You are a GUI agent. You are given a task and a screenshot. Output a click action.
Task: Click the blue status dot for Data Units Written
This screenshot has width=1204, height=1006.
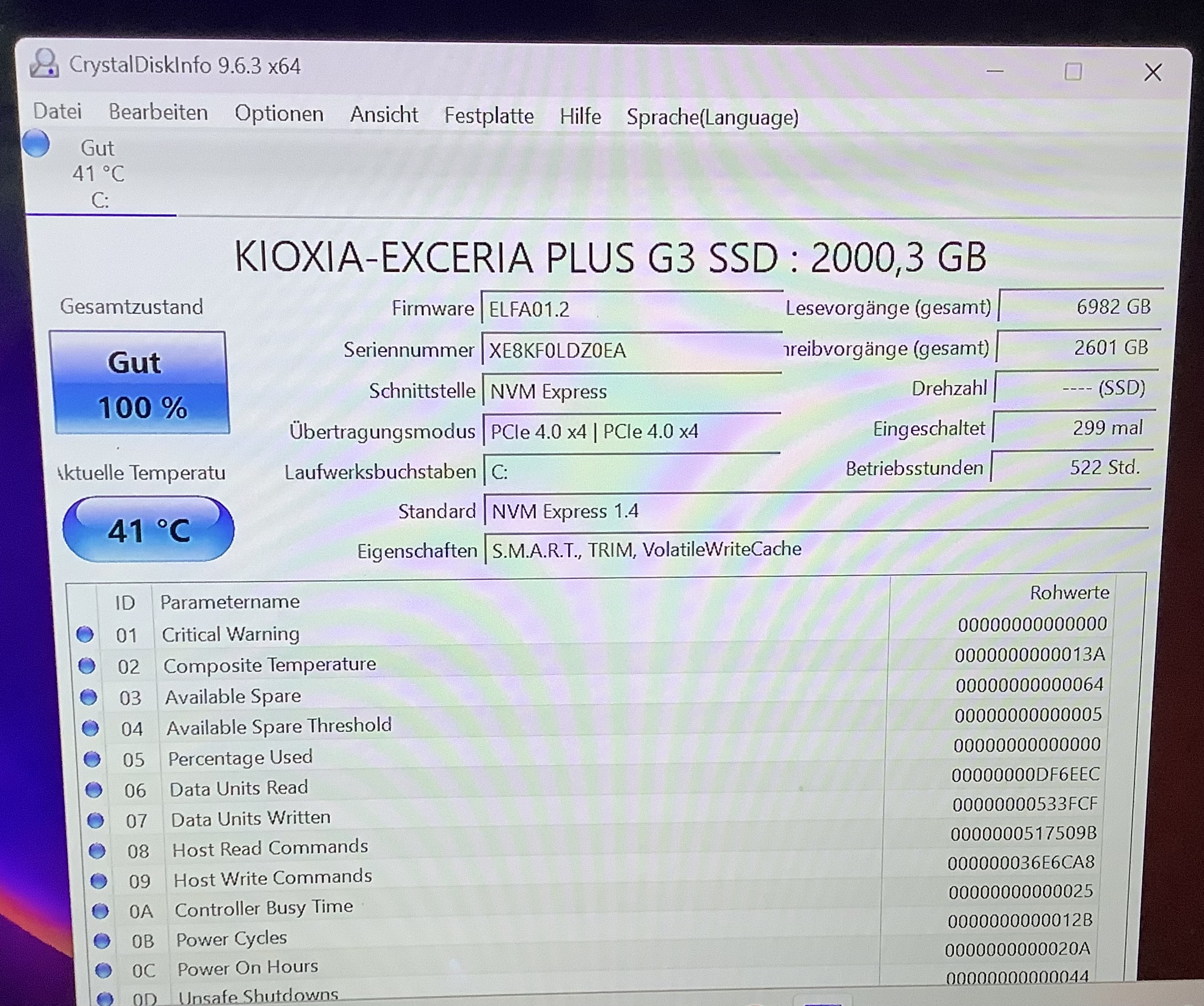(95, 820)
